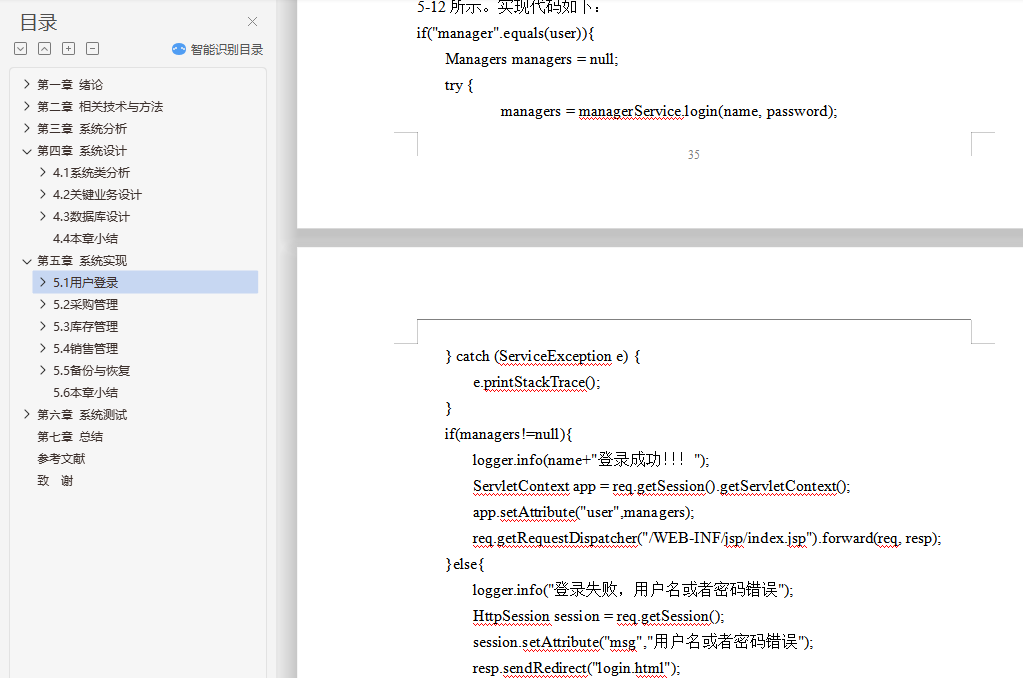Click the promote heading level plus icon
This screenshot has width=1023, height=678.
pos(69,48)
